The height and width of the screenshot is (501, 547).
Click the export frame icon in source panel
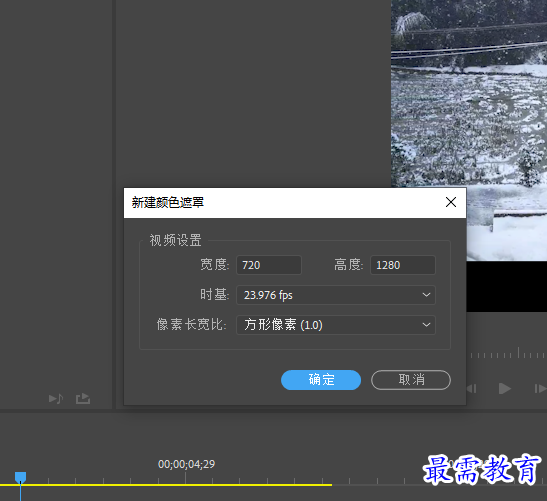(x=83, y=398)
